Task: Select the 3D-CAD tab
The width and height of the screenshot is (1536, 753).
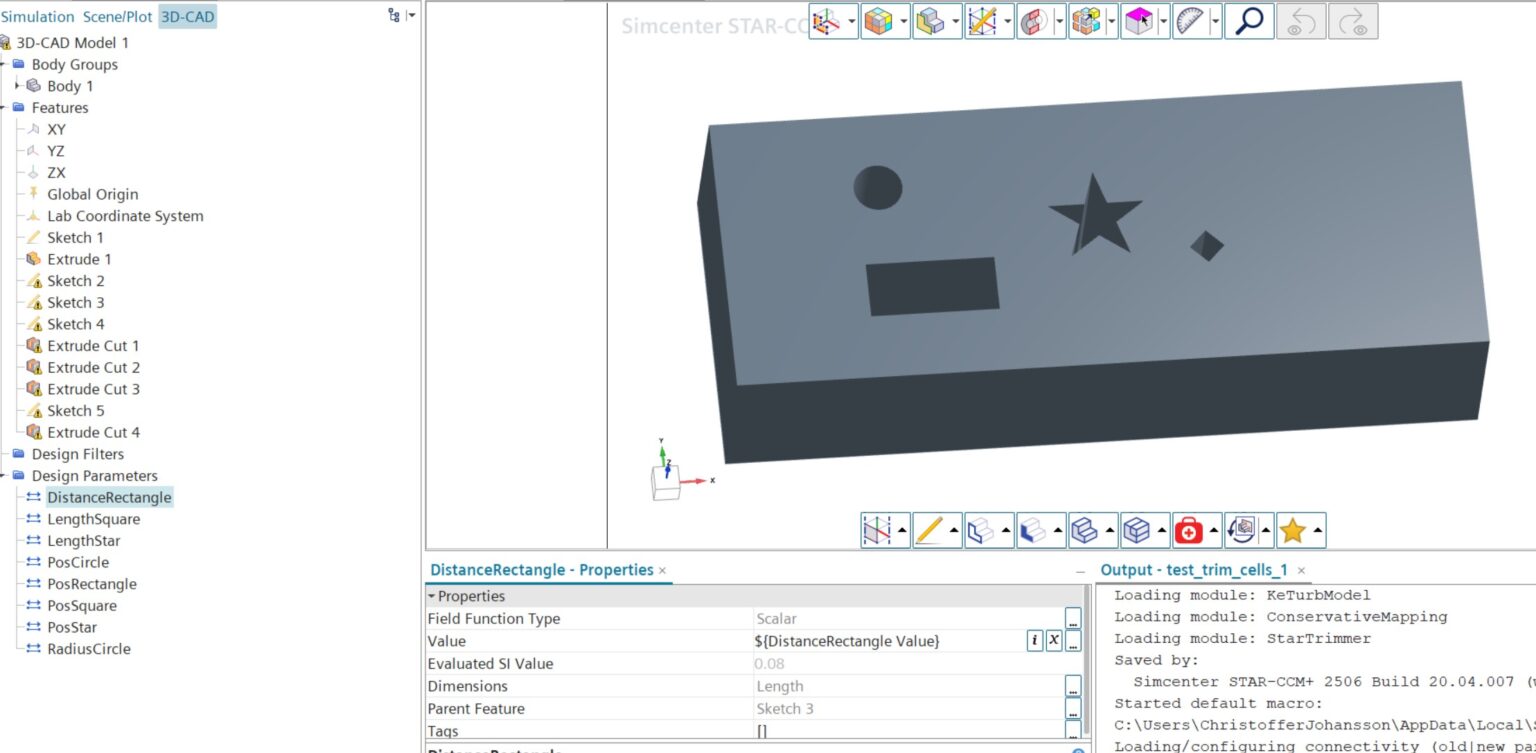Action: [188, 17]
